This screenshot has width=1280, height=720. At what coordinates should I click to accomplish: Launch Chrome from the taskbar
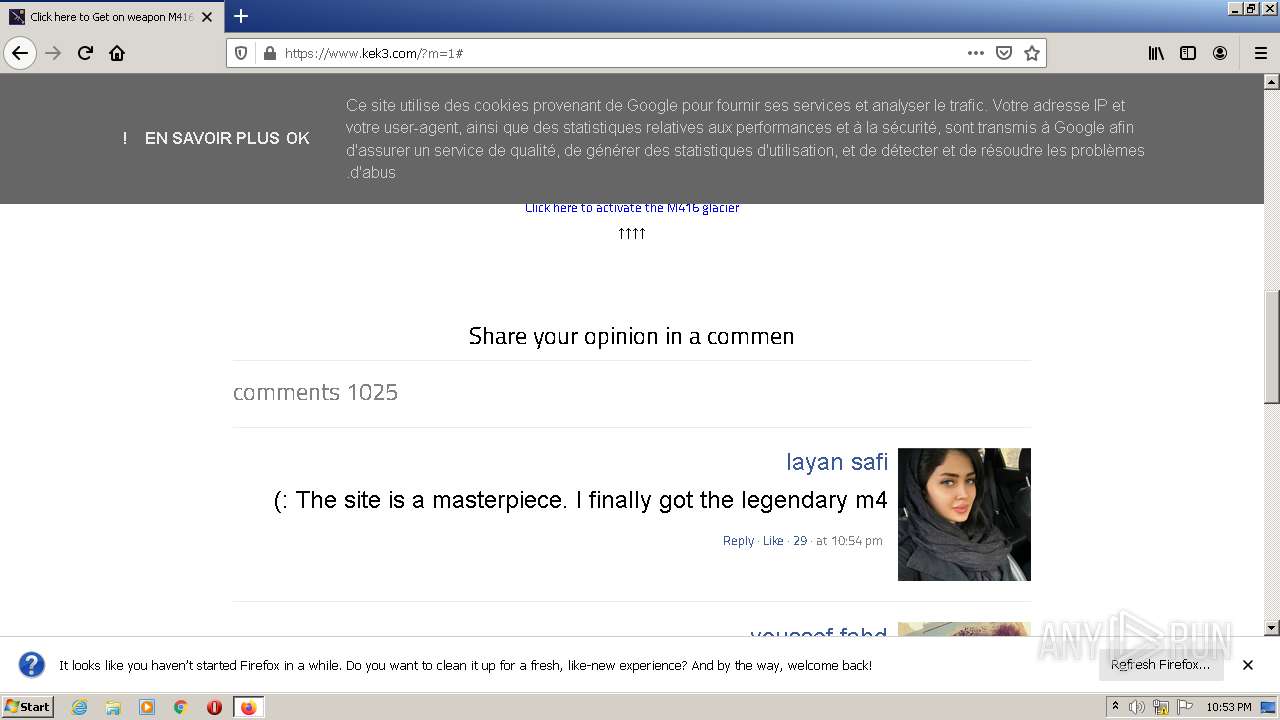coord(181,707)
